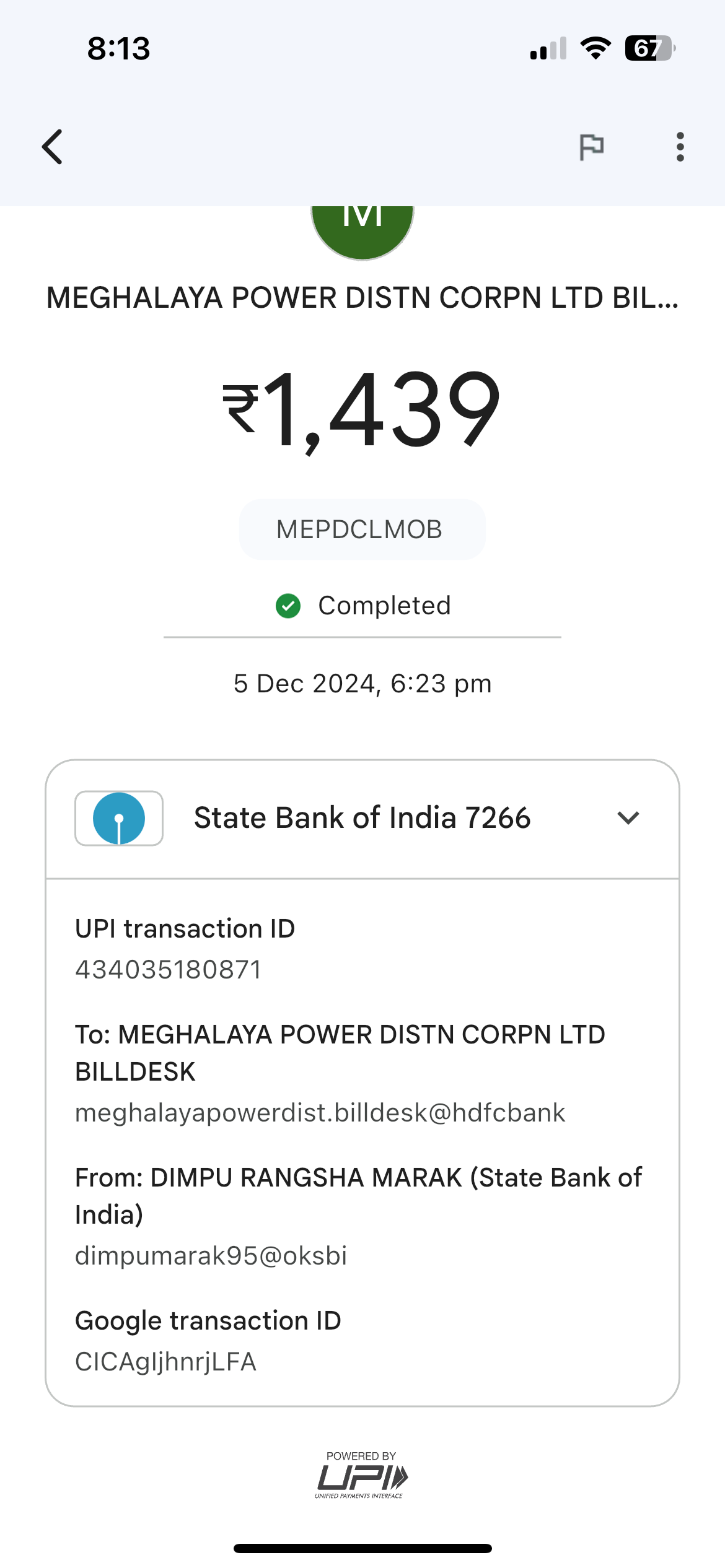Tap the home indicator bar

[362, 1548]
